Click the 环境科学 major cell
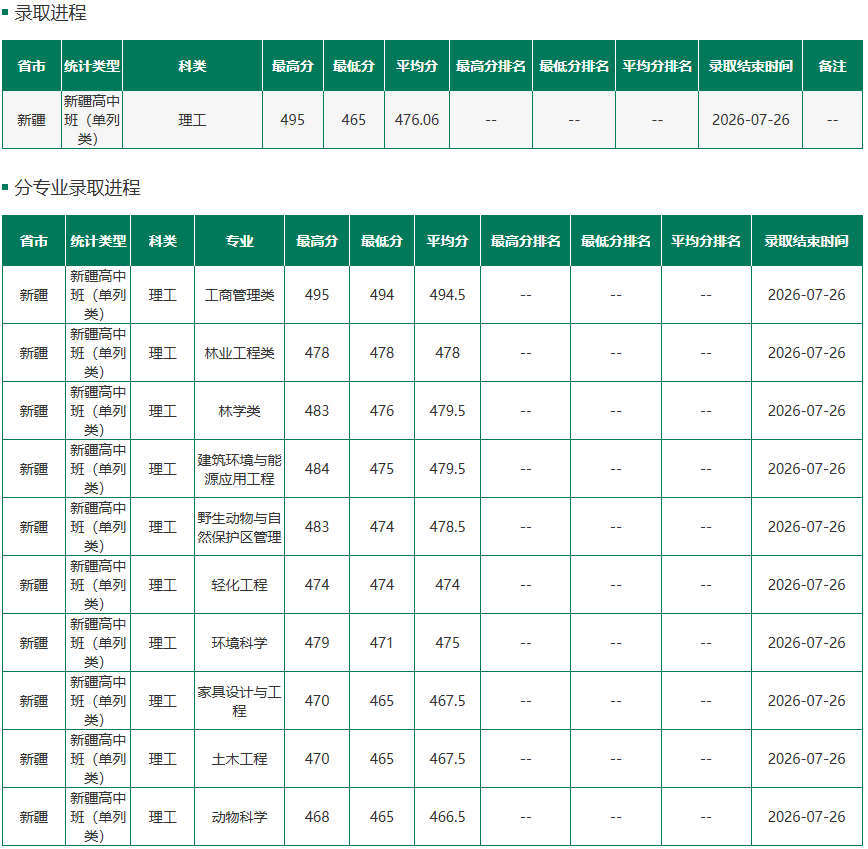 pyautogui.click(x=239, y=643)
